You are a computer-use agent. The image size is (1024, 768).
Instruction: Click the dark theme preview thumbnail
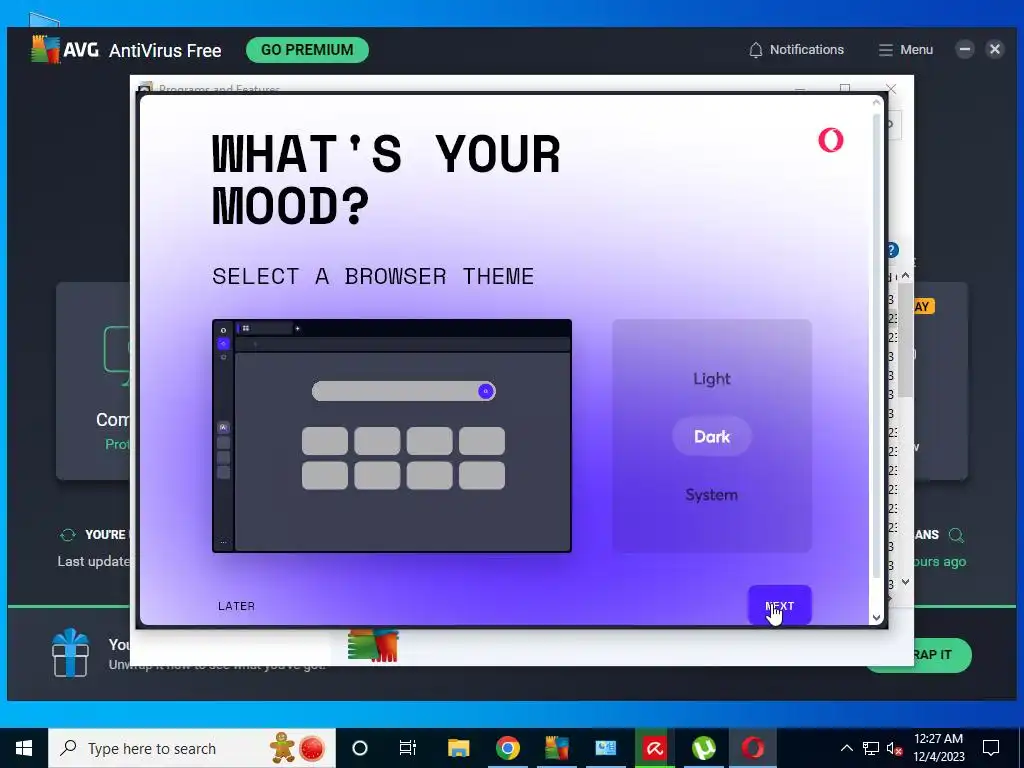coord(392,436)
